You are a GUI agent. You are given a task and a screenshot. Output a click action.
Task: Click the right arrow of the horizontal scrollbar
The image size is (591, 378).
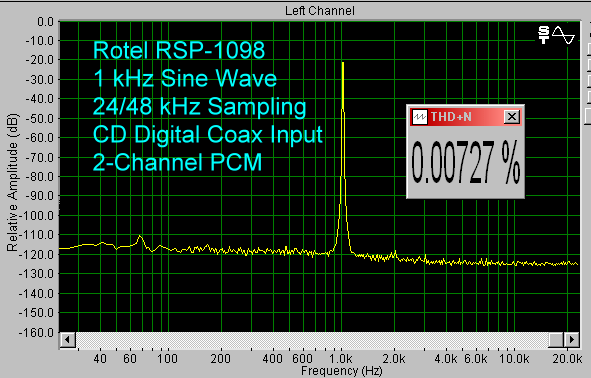pyautogui.click(x=571, y=340)
